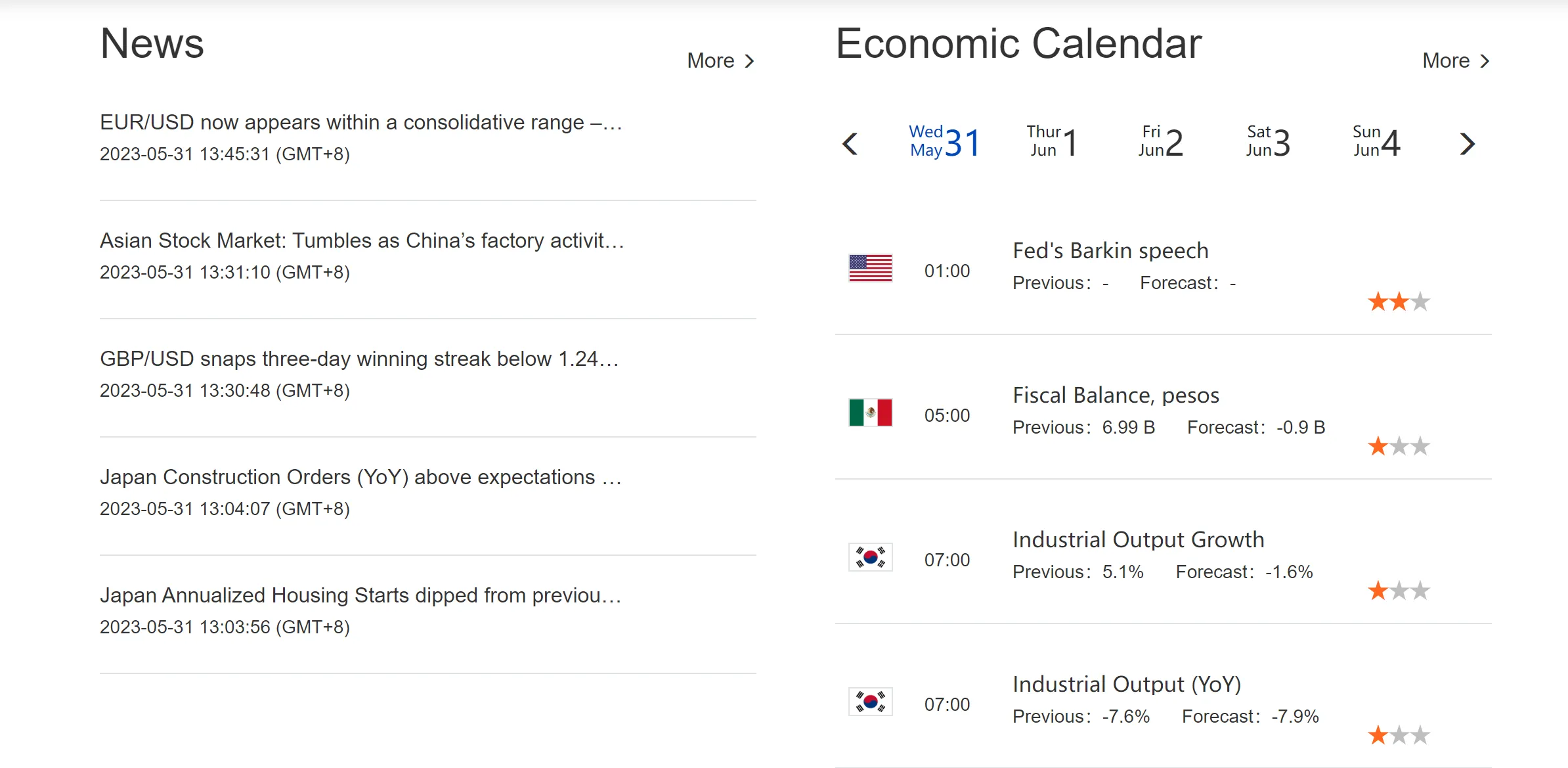This screenshot has width=1568, height=768.
Task: Click the US flag beside Fed's Barkin speech
Action: coord(870,268)
